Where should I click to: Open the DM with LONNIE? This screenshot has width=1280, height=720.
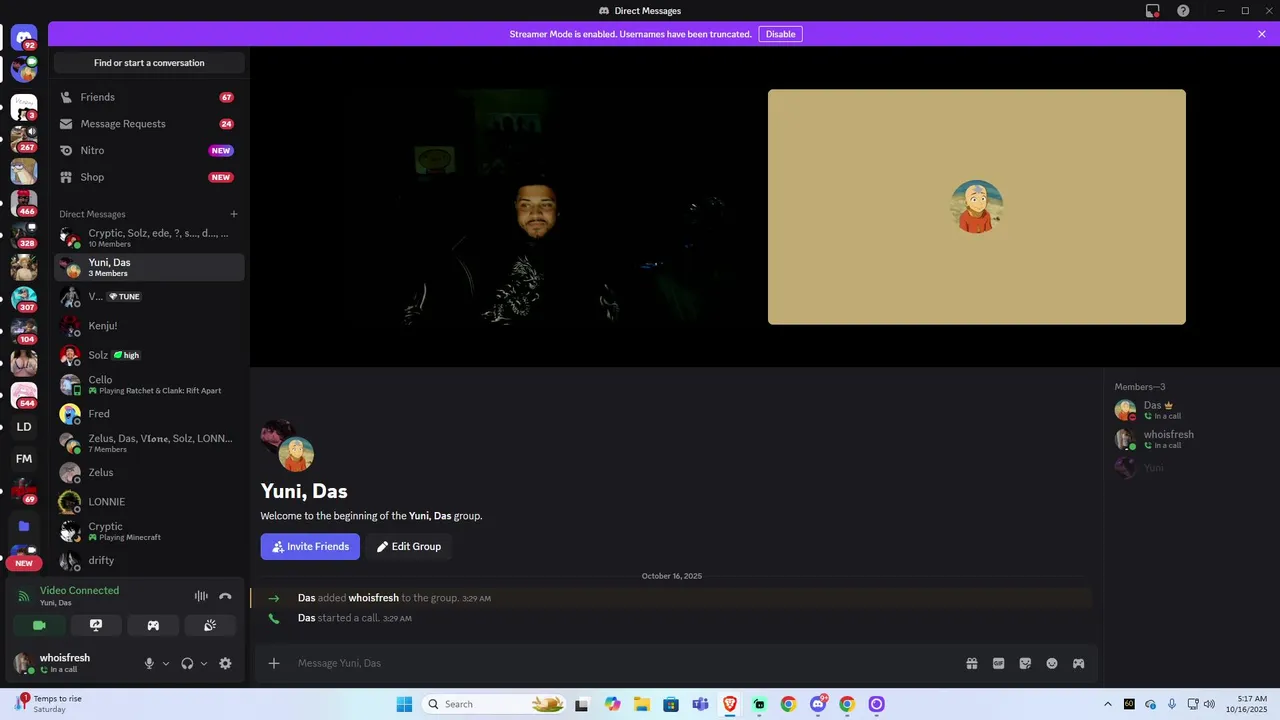click(x=149, y=502)
